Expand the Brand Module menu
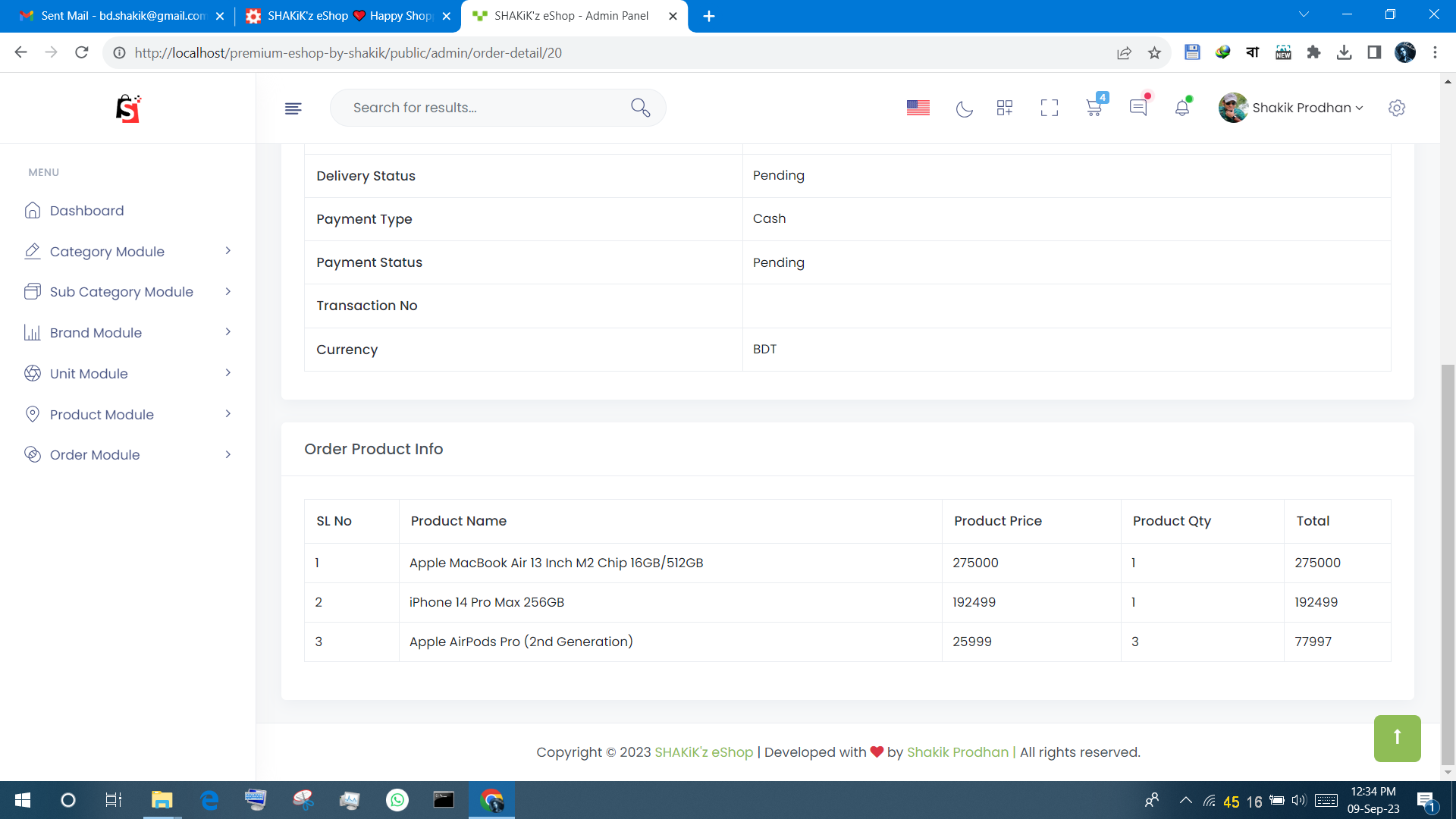 coord(127,333)
